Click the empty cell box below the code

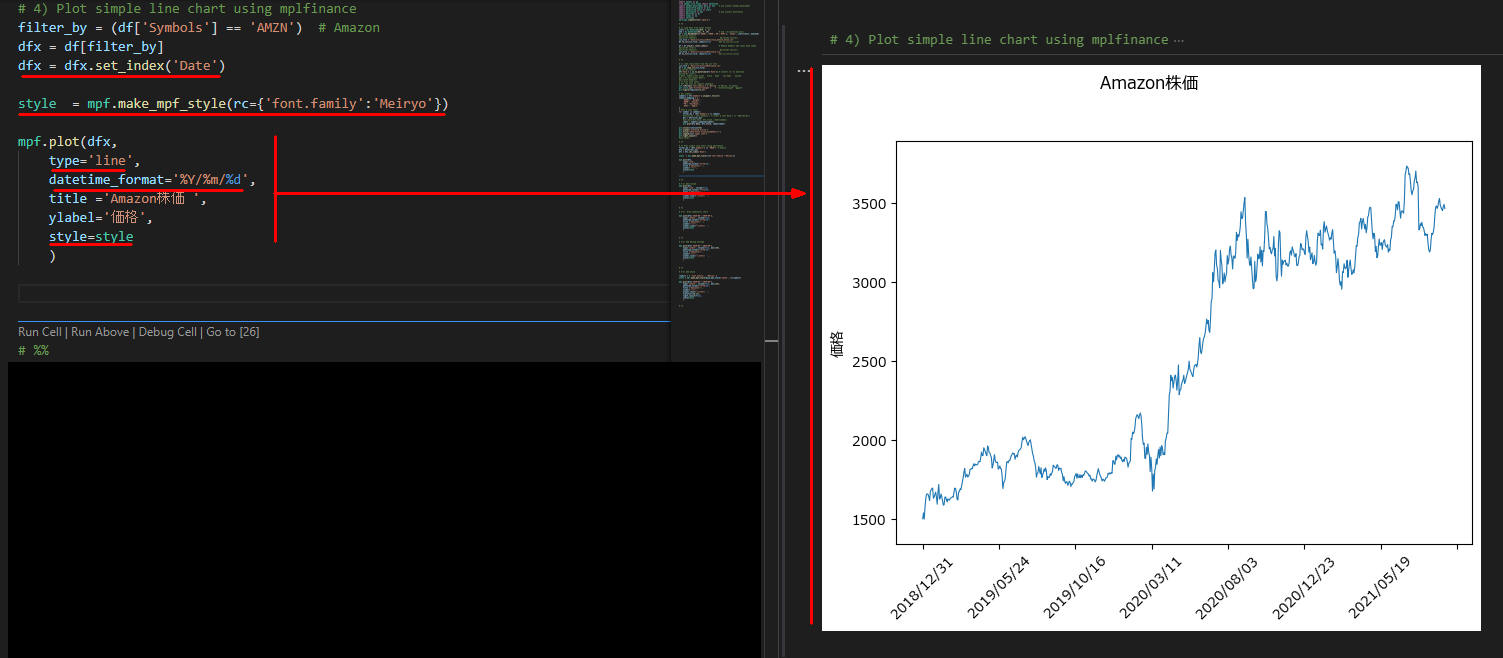coord(343,293)
